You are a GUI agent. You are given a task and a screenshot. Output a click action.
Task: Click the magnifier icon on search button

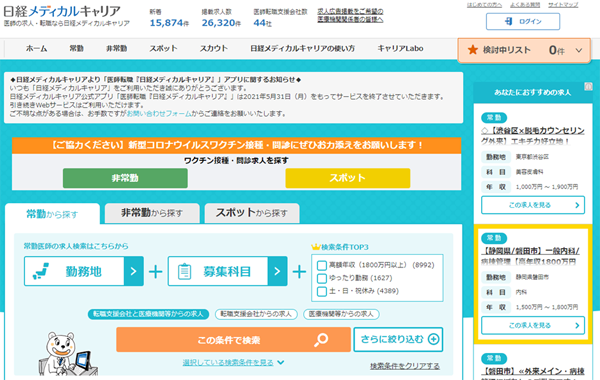(321, 339)
